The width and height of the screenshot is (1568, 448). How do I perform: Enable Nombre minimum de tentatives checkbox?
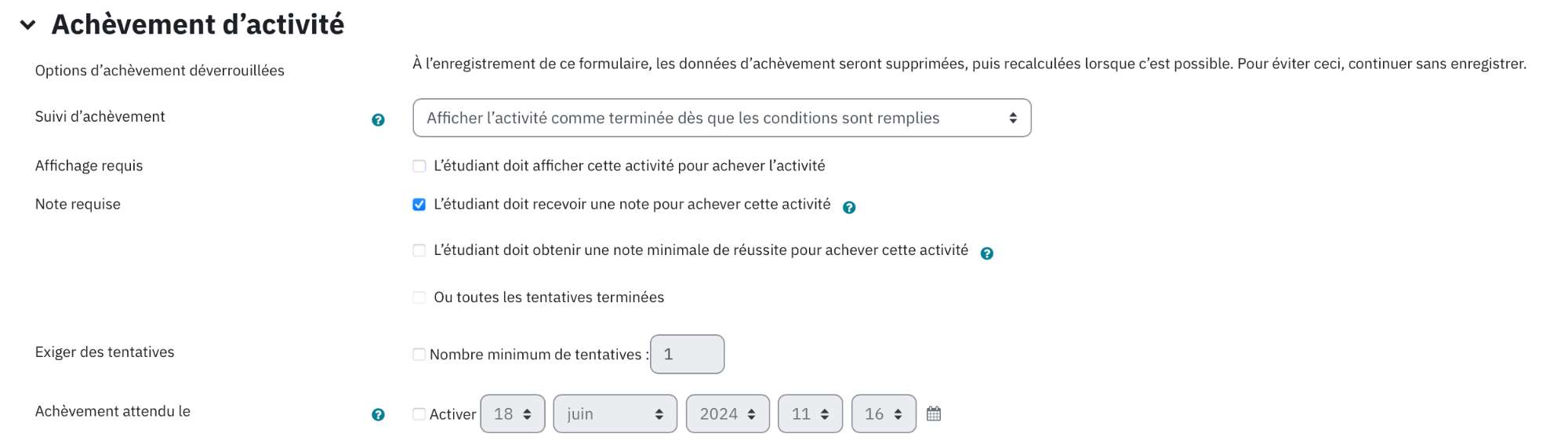pyautogui.click(x=419, y=355)
